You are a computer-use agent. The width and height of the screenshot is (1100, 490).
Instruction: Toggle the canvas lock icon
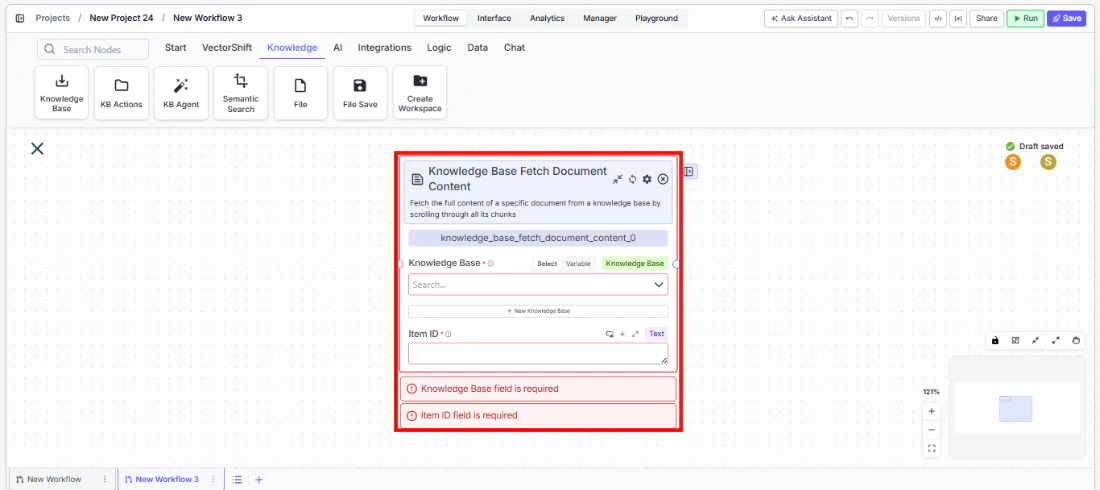995,340
